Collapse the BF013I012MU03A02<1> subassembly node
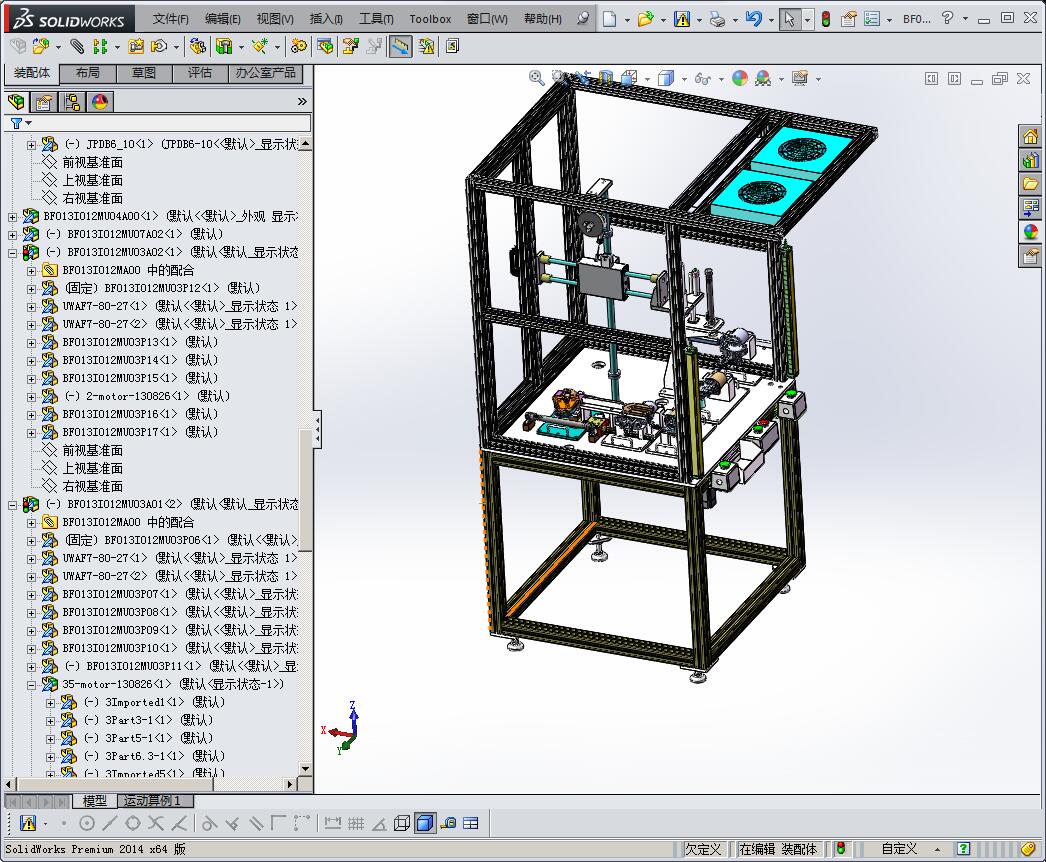1046x862 pixels. [12, 253]
